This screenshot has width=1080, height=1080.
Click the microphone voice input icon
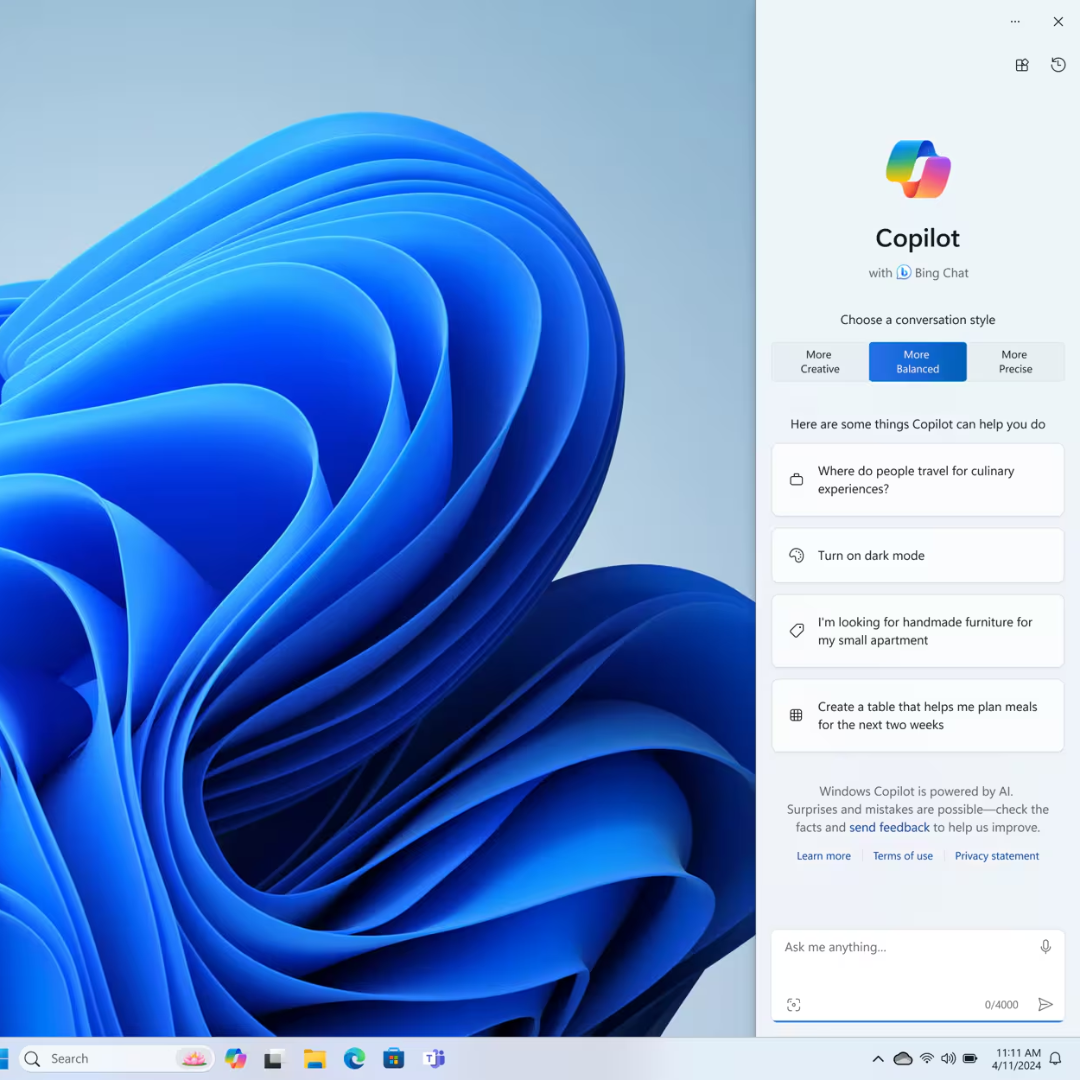[x=1045, y=947]
